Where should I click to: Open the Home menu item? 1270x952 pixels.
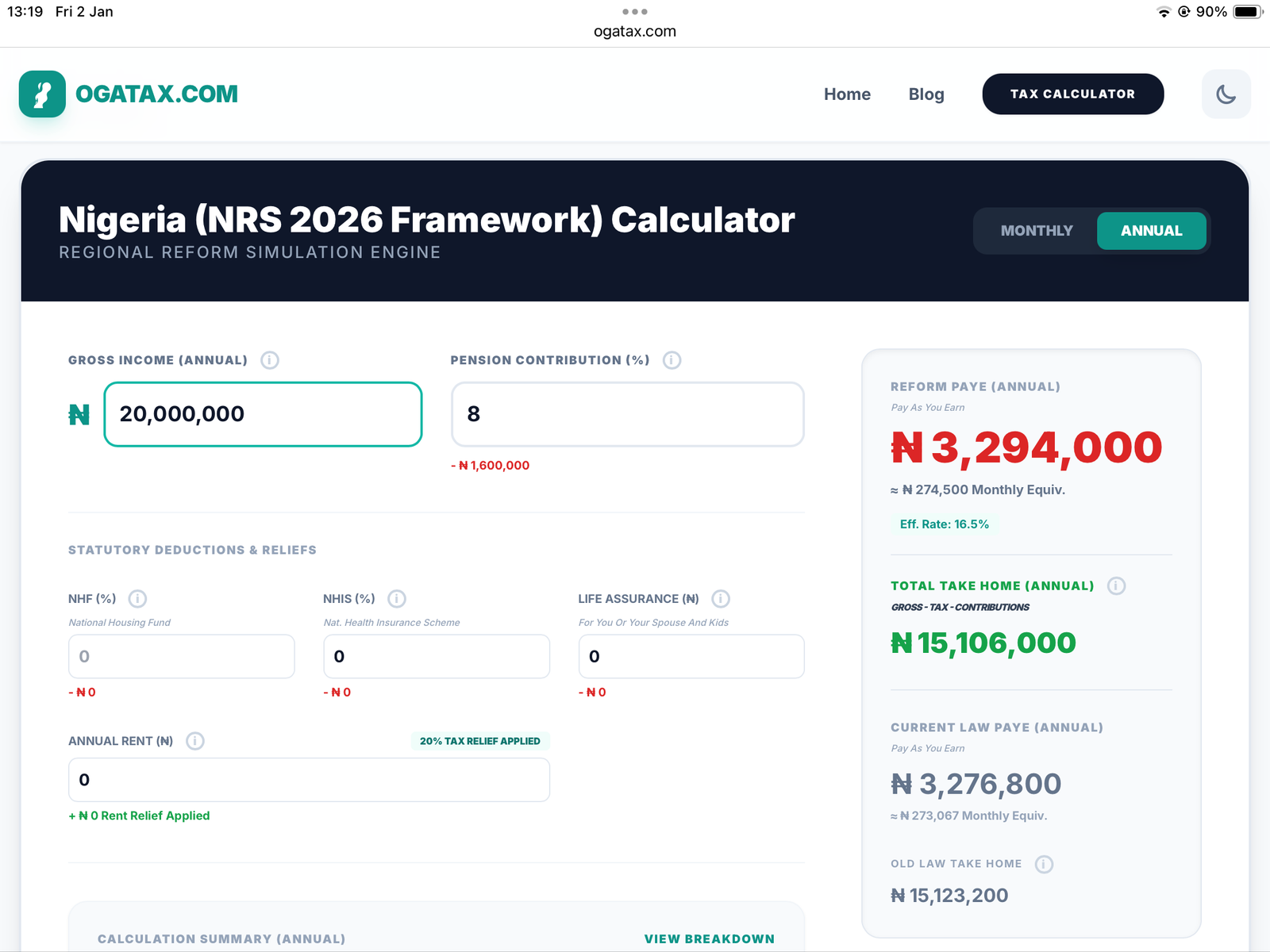coord(847,94)
